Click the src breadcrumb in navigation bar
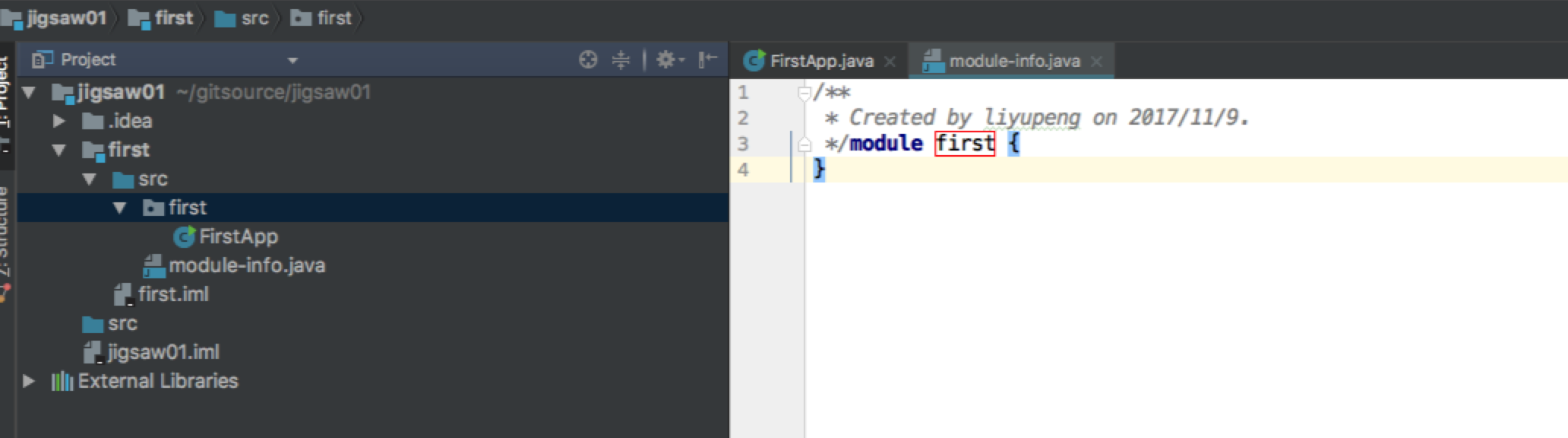 click(242, 17)
